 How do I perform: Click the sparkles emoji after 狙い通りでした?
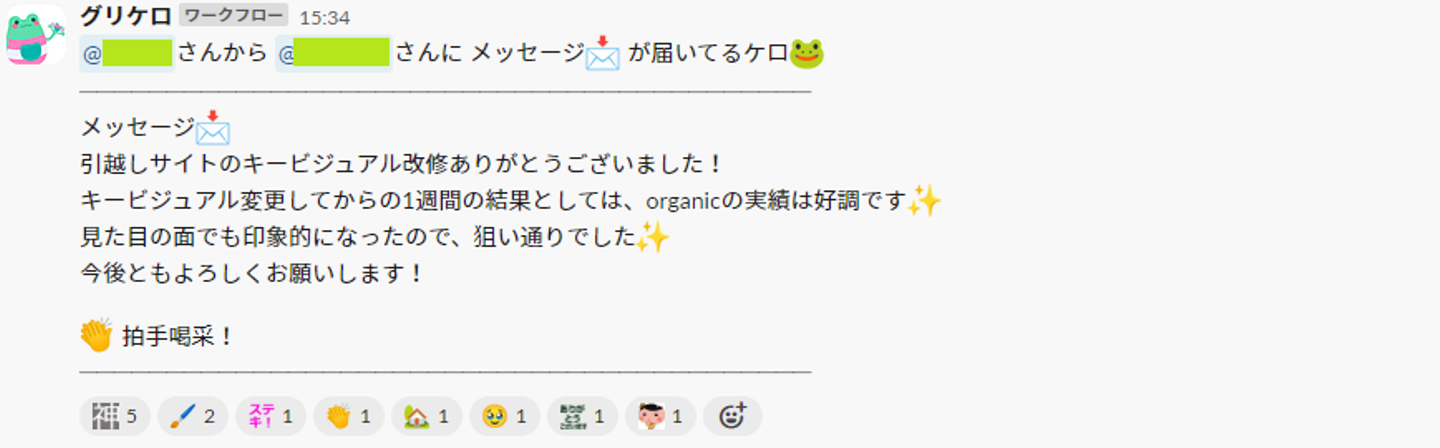point(652,238)
